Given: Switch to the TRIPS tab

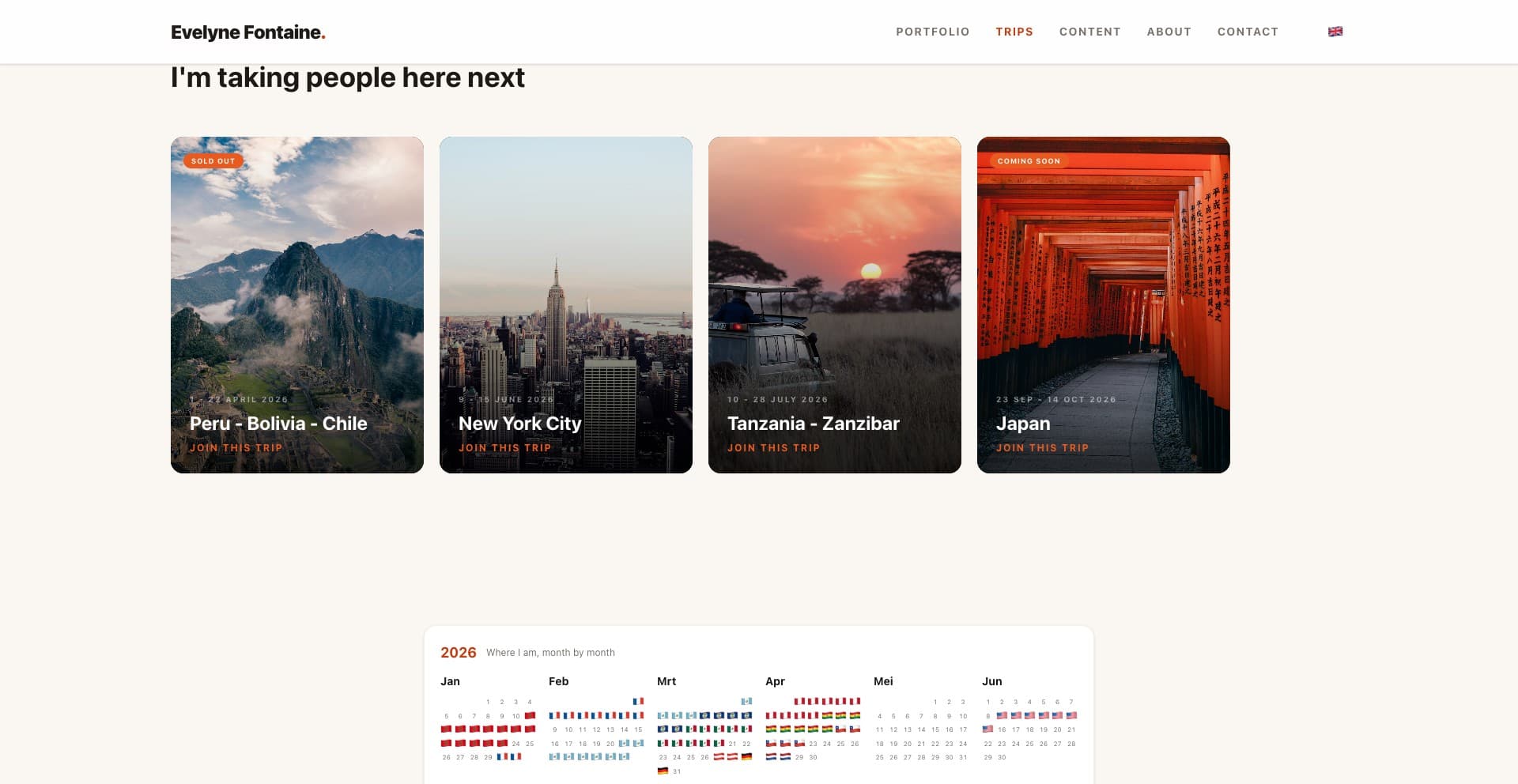Looking at the screenshot, I should click(1014, 32).
